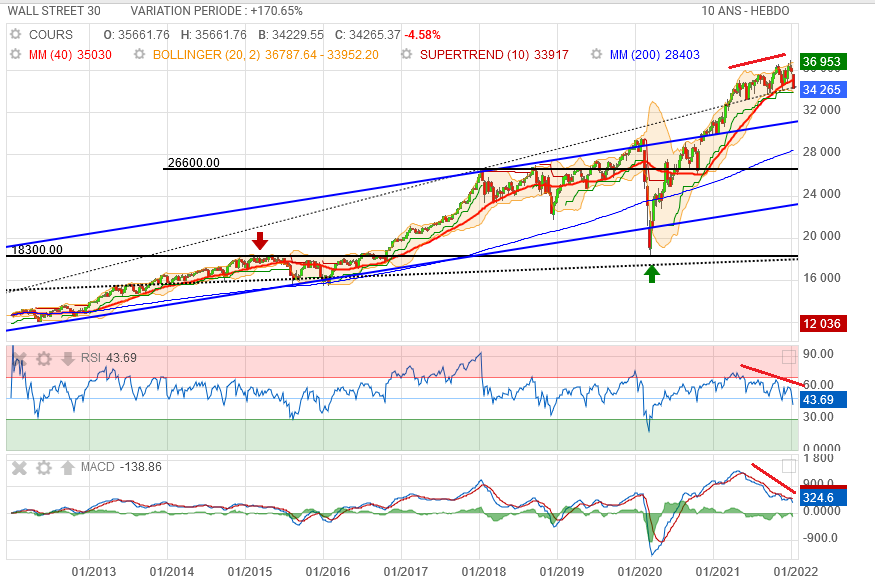Click the O: 35661.76 open value

[x=137, y=35]
